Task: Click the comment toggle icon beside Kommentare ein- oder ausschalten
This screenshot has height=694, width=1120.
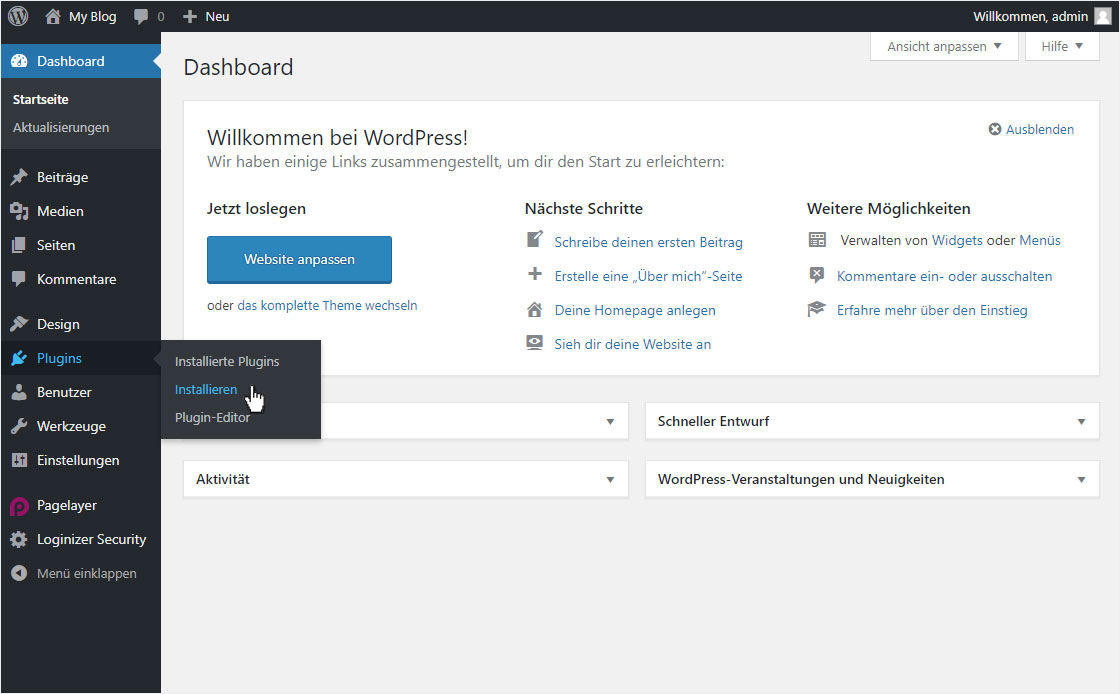Action: tap(816, 275)
